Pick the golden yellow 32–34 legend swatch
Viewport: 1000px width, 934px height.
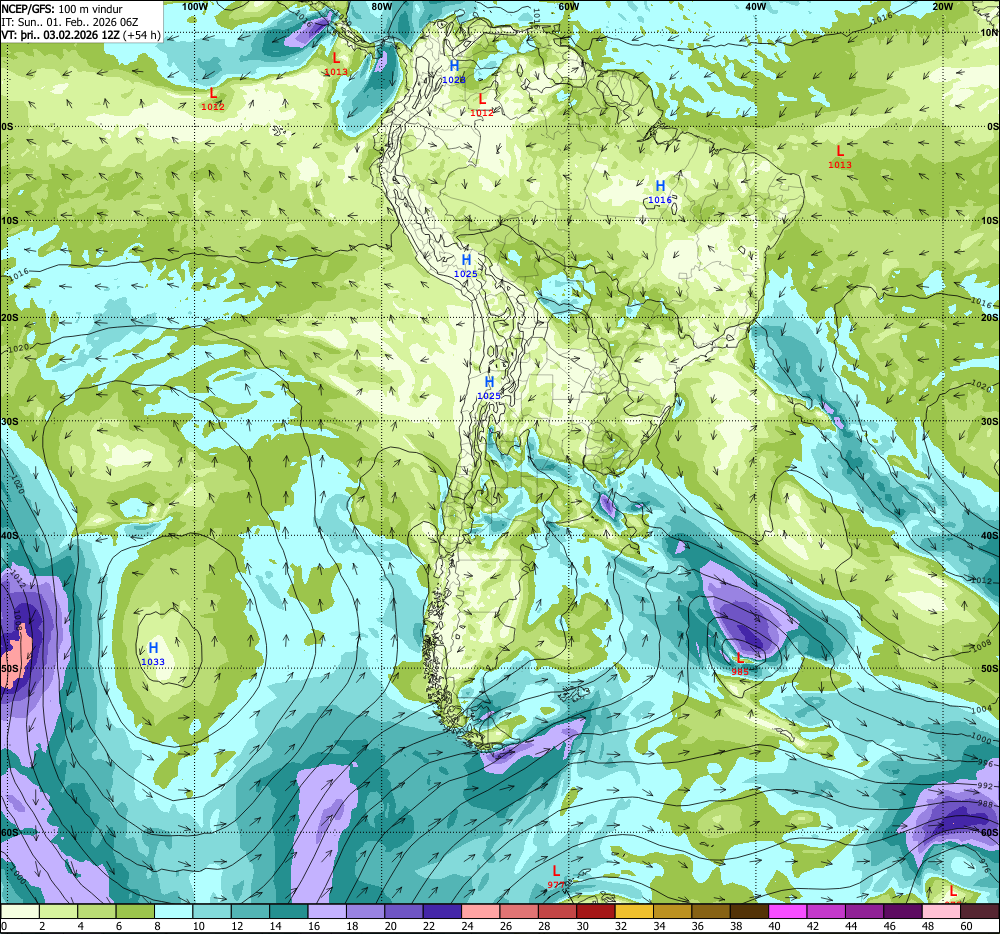coord(635,912)
